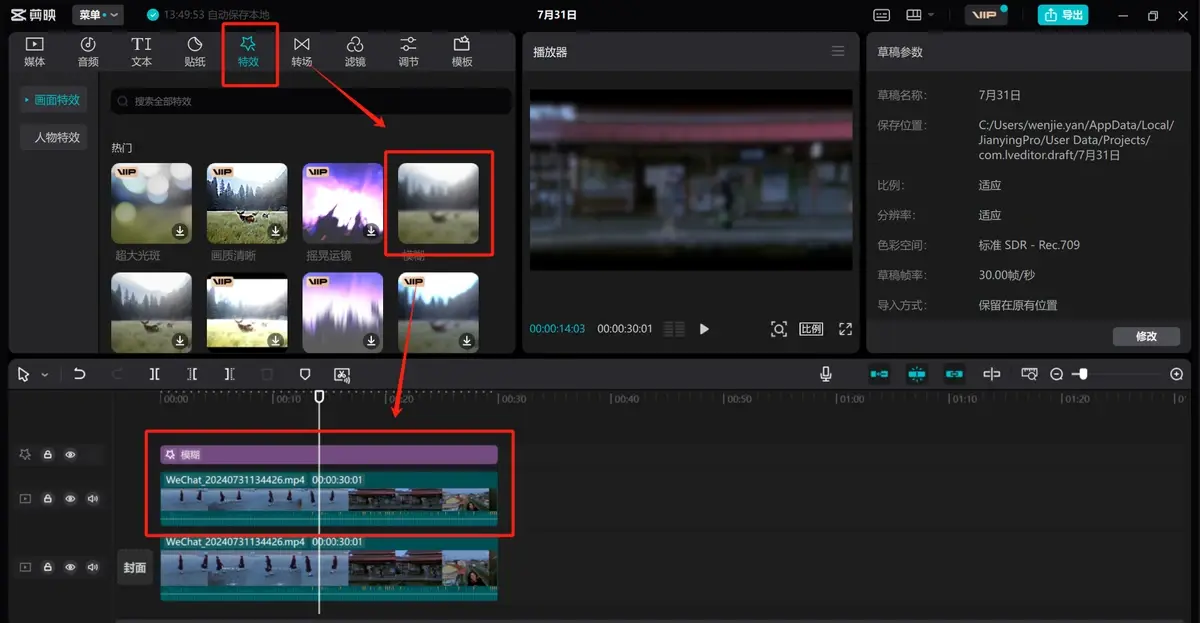The image size is (1200, 623).
Task: Open the 比例 aspect ratio button
Action: pyautogui.click(x=811, y=328)
